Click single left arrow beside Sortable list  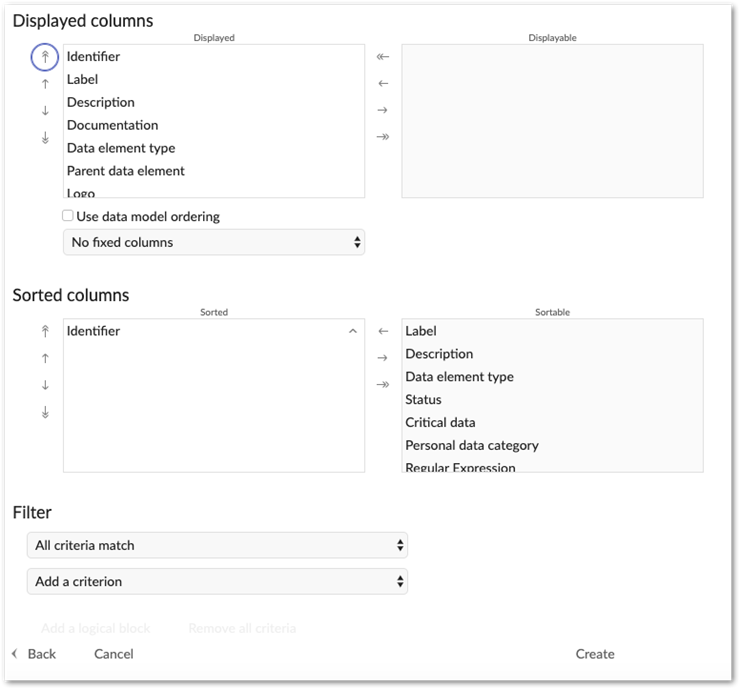(x=383, y=331)
